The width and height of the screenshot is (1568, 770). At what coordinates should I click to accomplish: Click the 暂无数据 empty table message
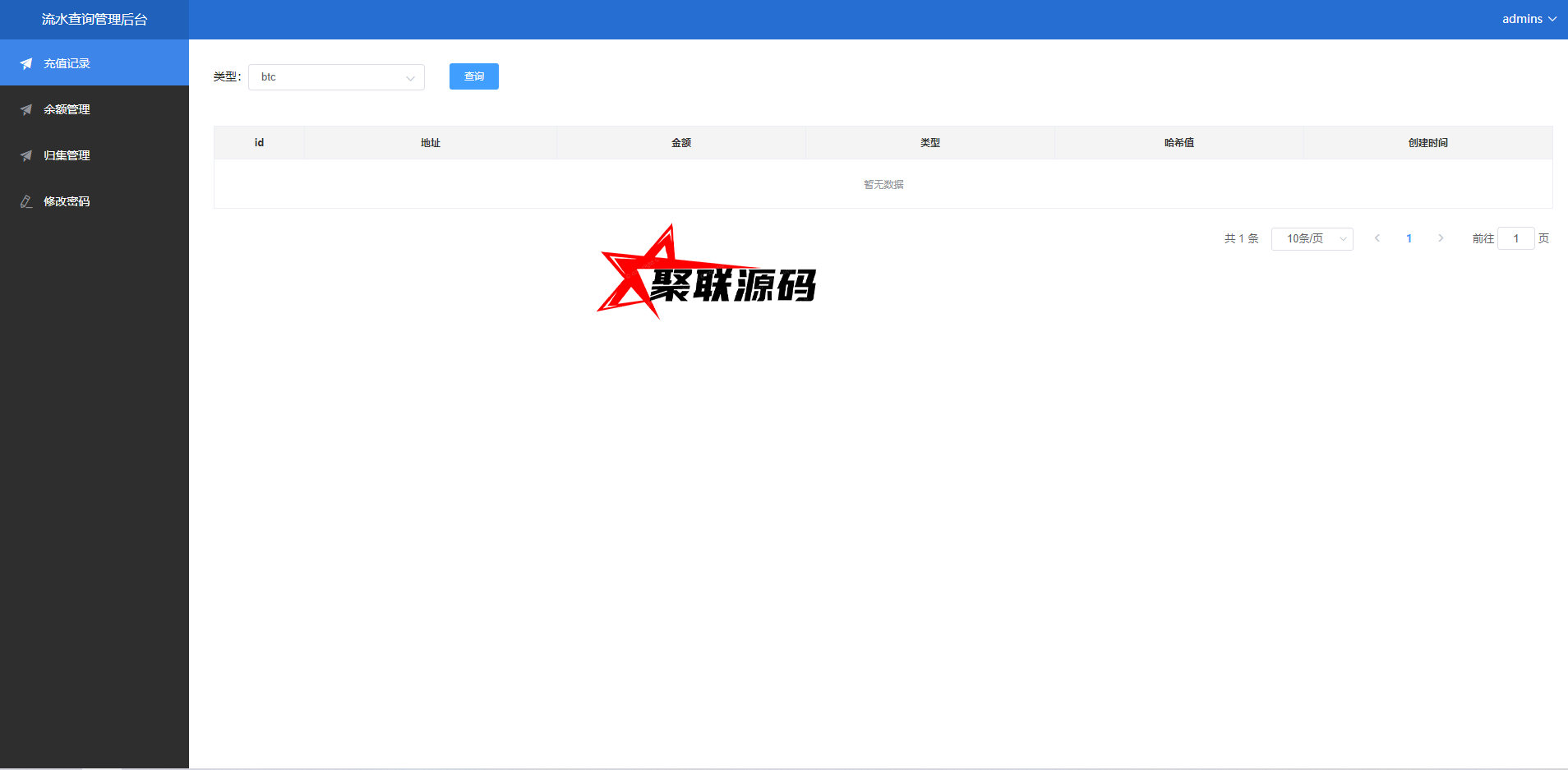point(883,184)
